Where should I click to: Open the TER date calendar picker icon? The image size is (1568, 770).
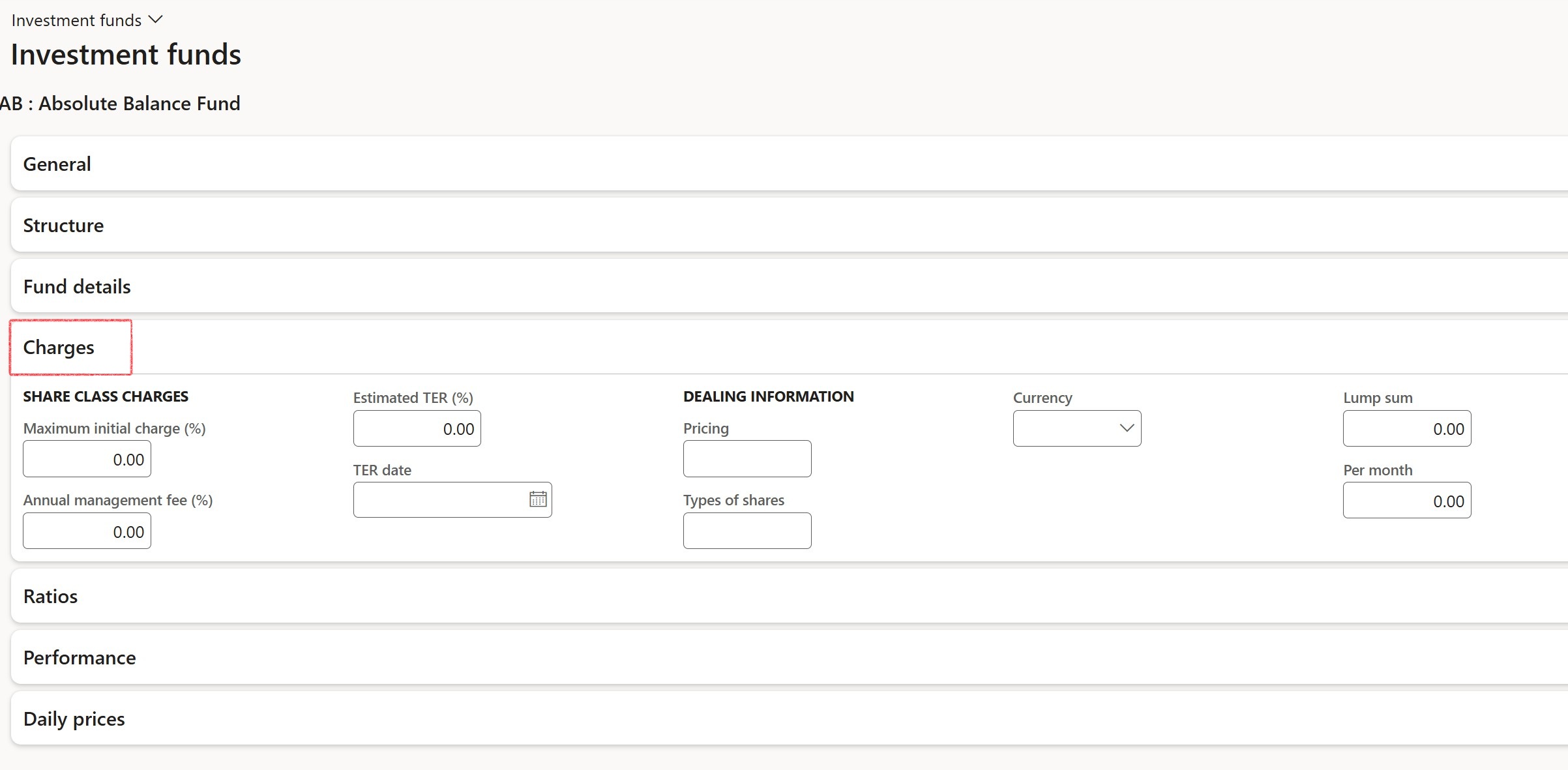(538, 499)
